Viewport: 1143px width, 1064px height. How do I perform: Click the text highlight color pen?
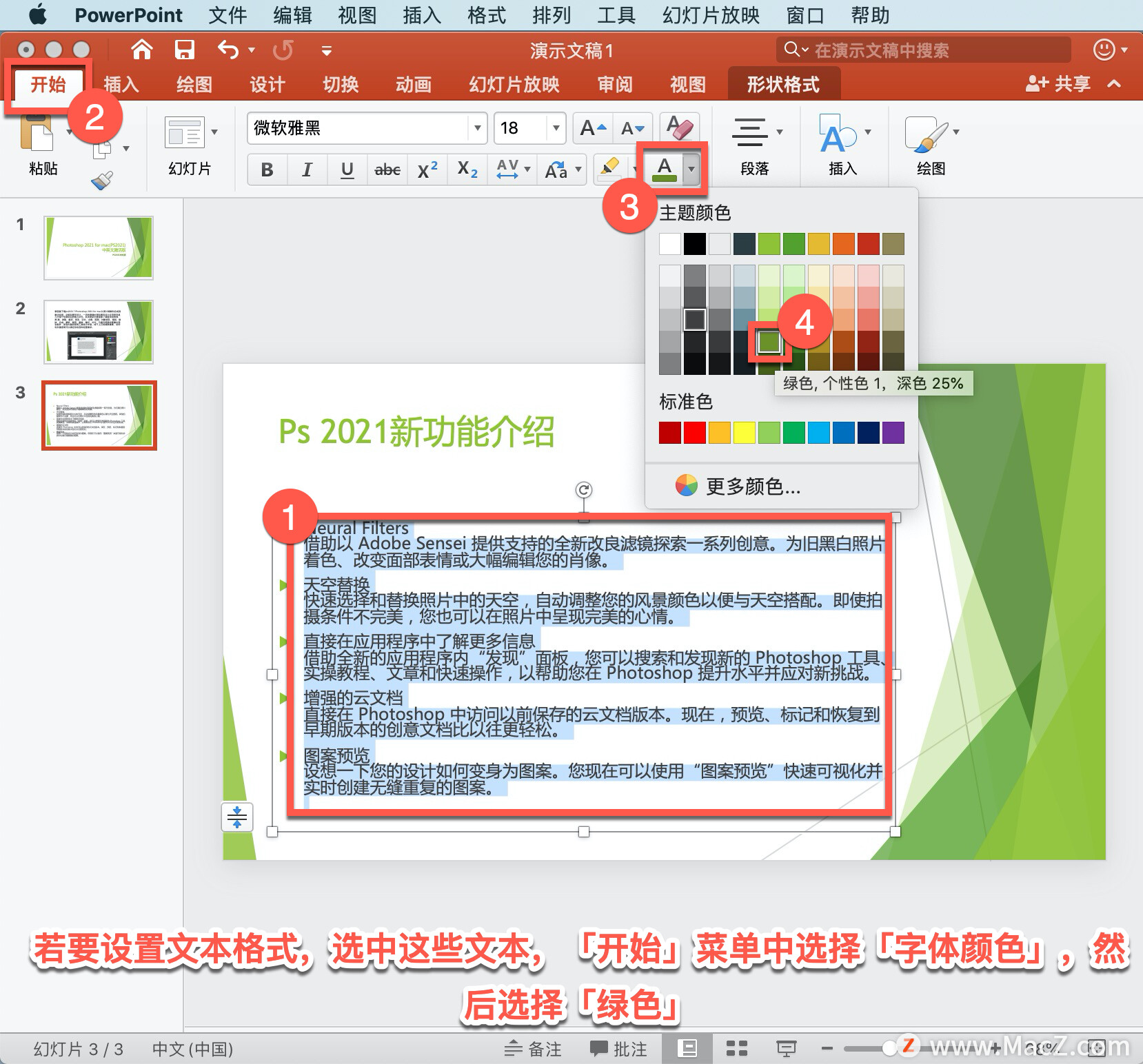point(609,168)
